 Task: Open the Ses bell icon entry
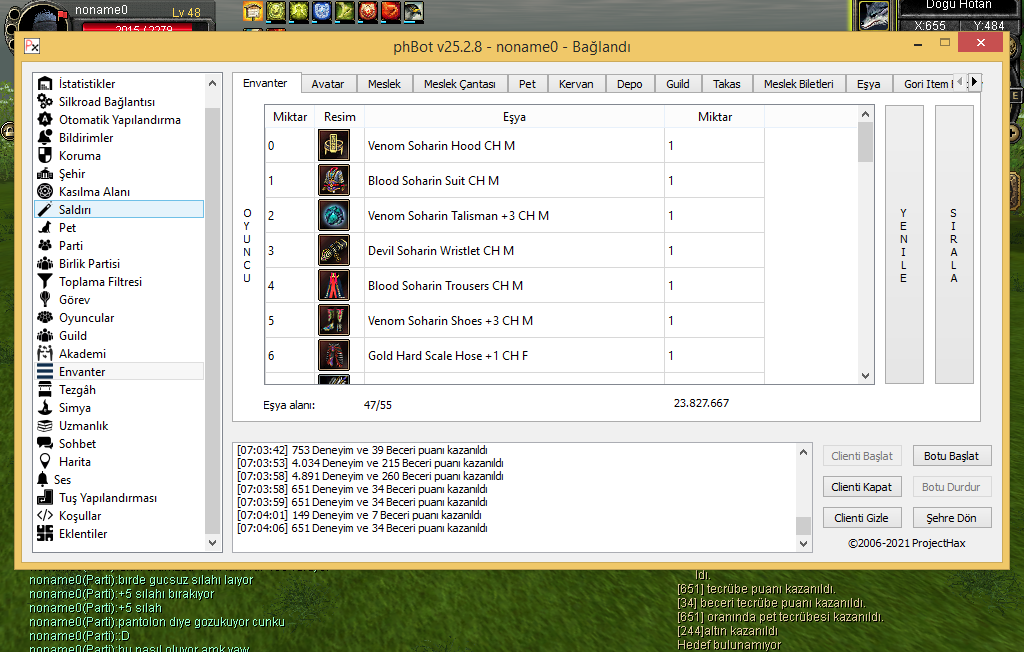pos(43,480)
